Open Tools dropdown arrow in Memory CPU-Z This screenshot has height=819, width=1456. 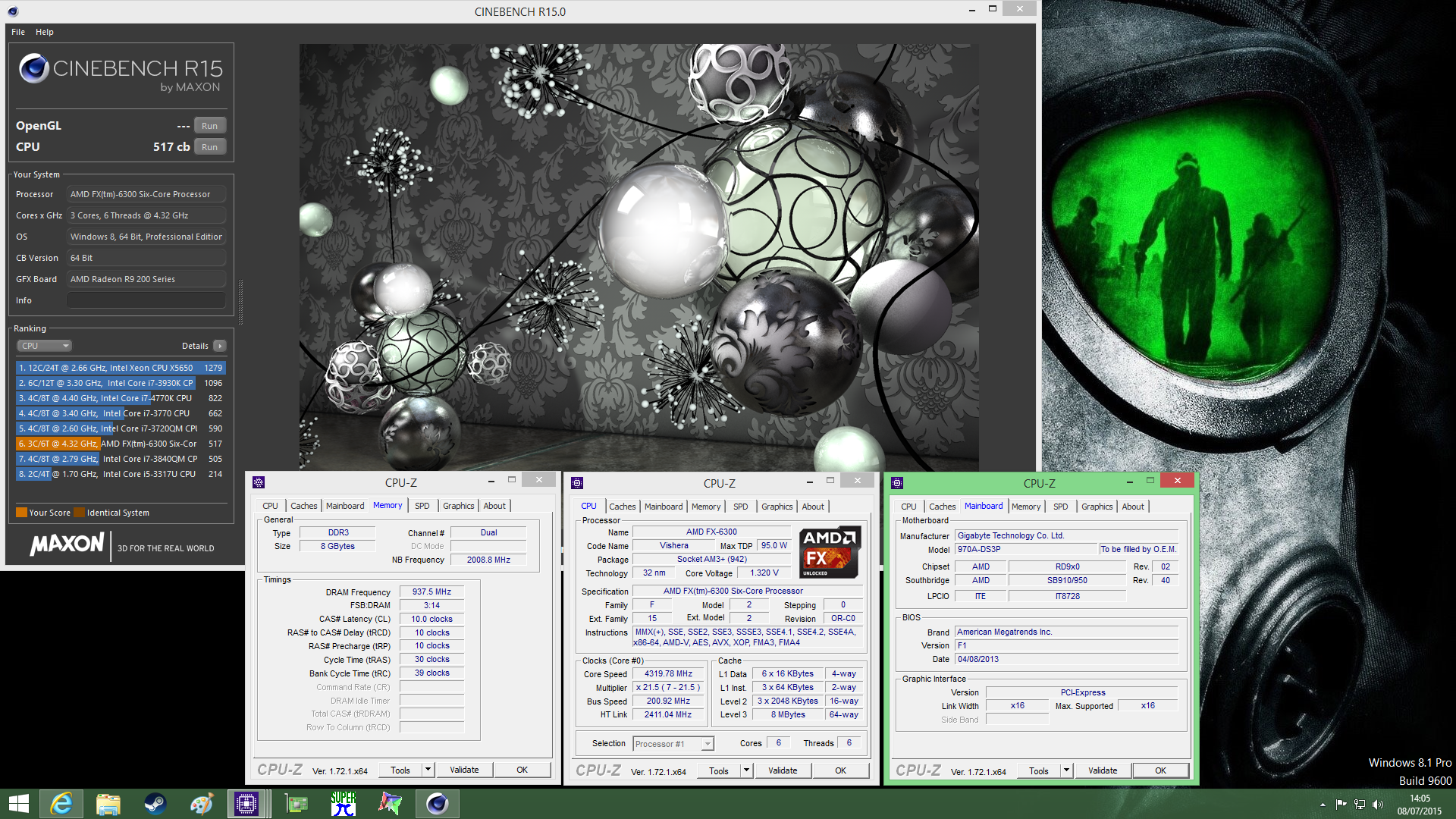tap(428, 770)
